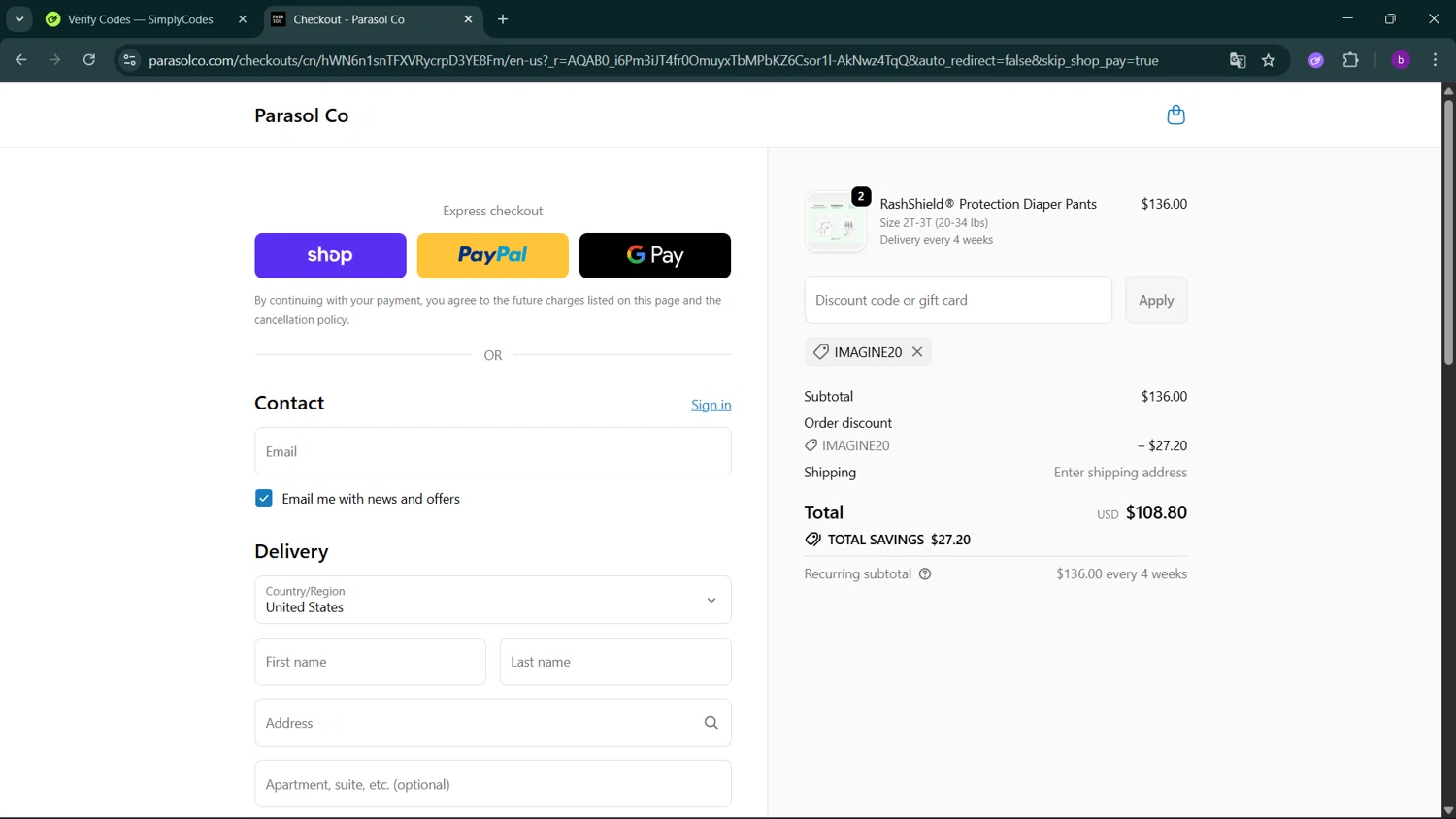1456x819 pixels.
Task: Focus the Apartment, suite, etc. field
Action: pos(493,784)
